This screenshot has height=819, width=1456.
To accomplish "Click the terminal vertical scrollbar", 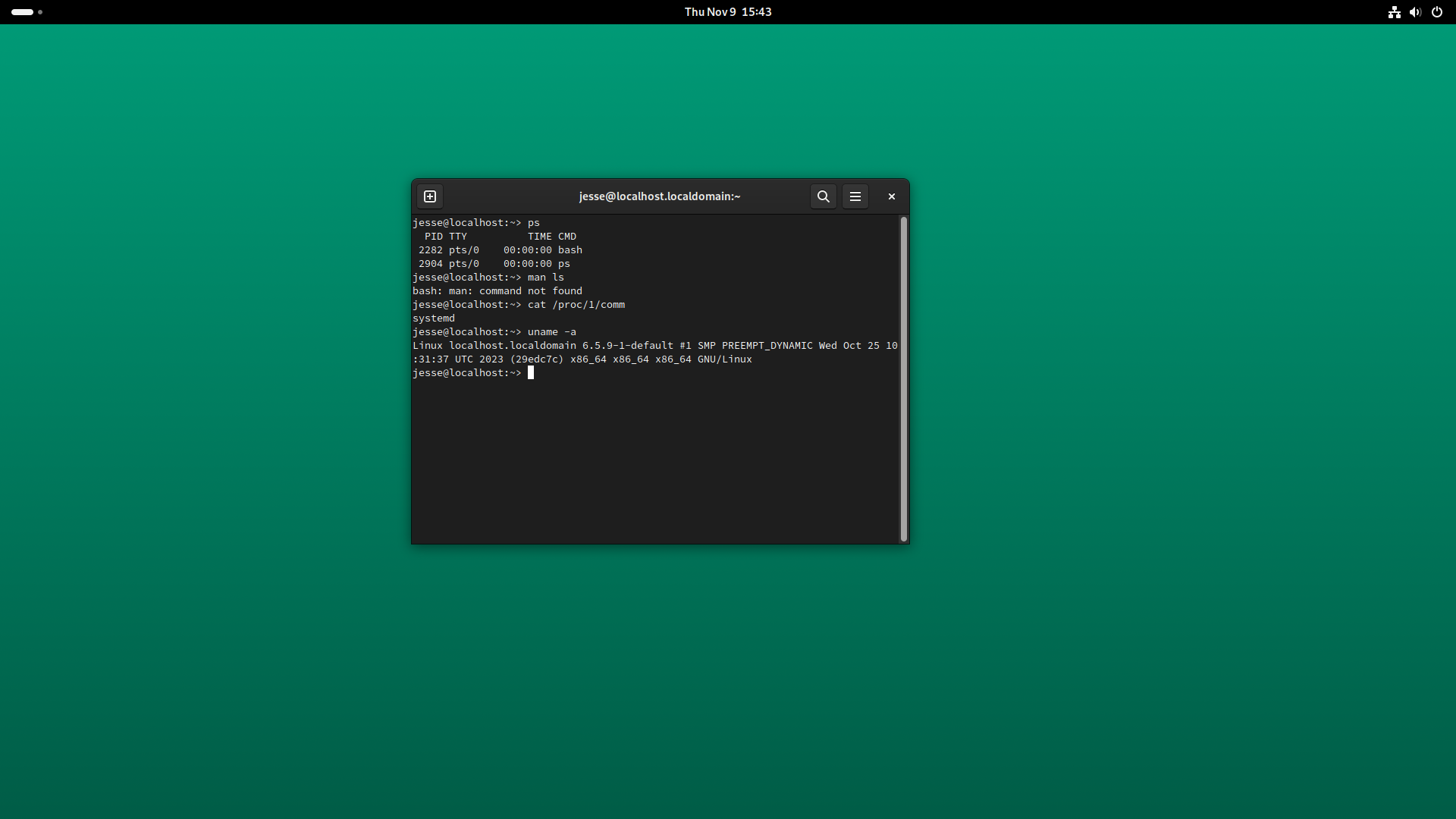I will (x=903, y=379).
